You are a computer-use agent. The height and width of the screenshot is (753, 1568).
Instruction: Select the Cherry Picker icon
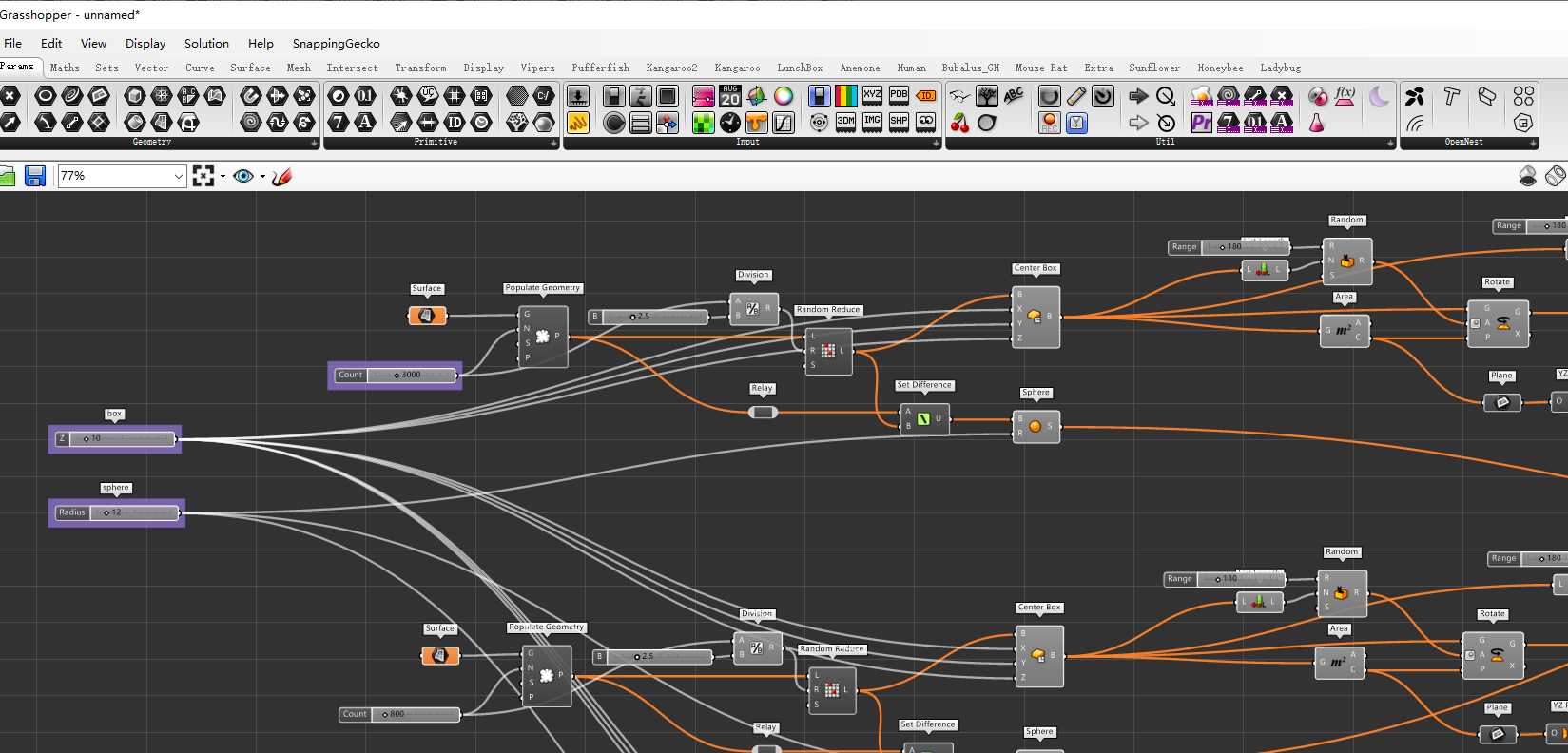point(960,124)
